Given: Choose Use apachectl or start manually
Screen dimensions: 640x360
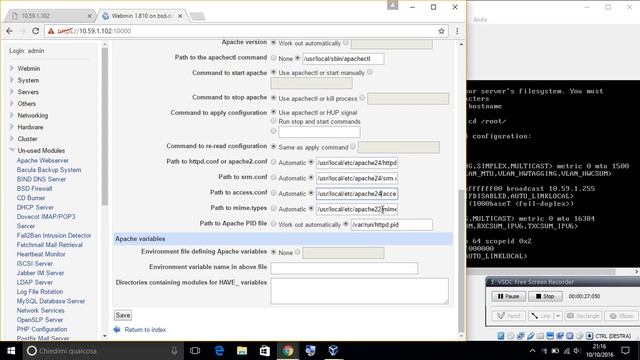Looking at the screenshot, I should (x=274, y=72).
